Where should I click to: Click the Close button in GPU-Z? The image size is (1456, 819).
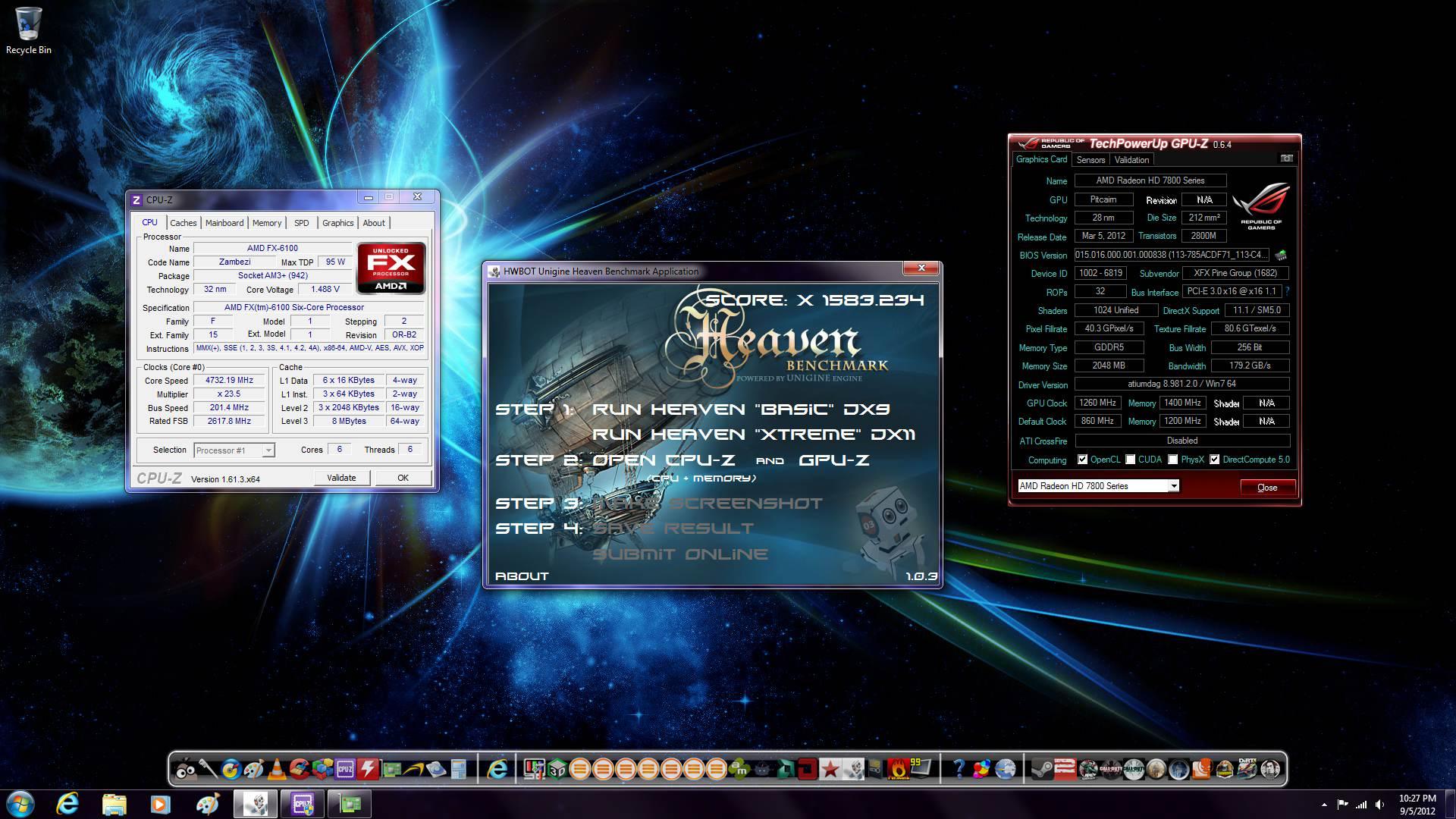(1267, 488)
